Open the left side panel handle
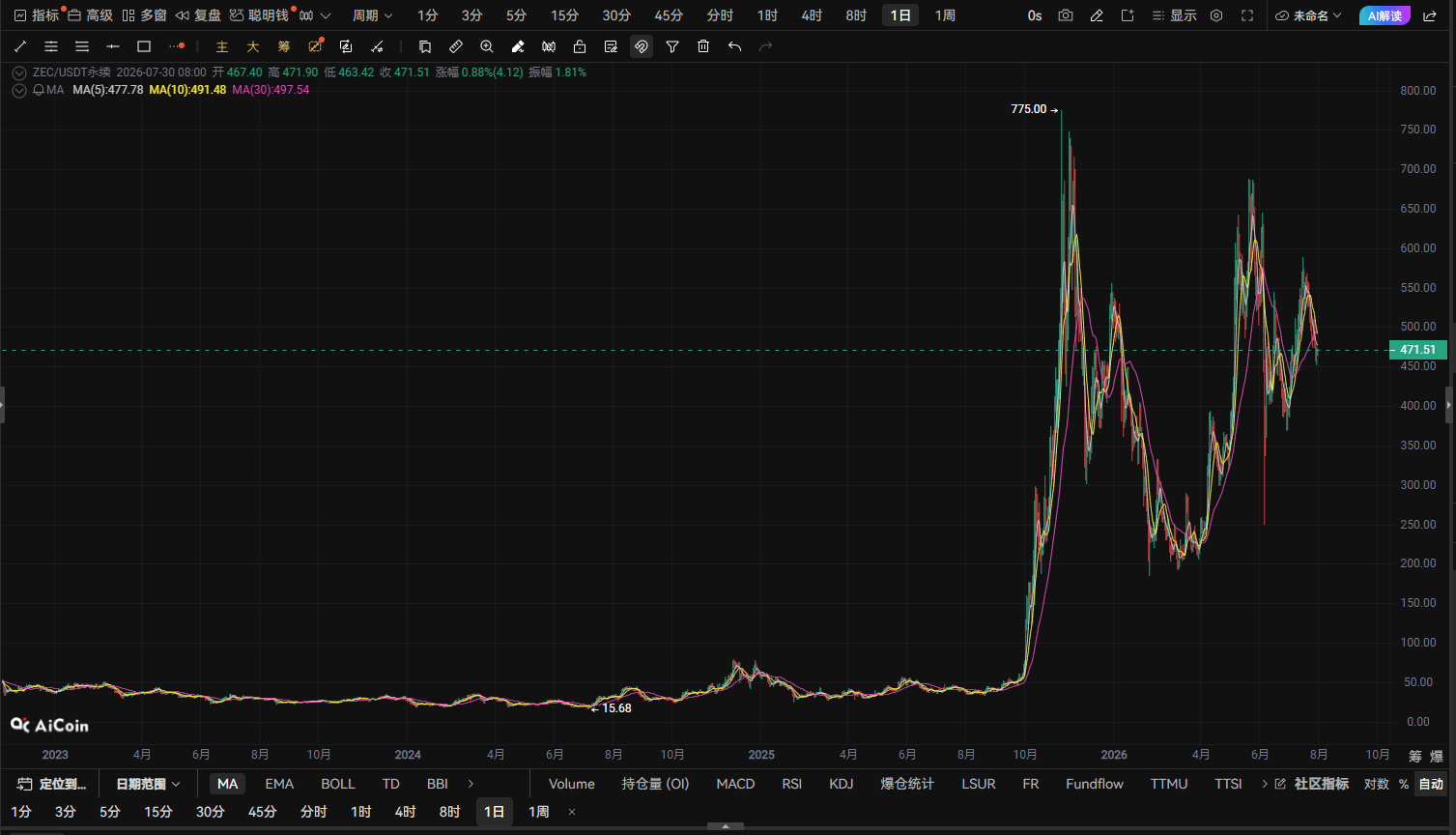 click(3, 405)
